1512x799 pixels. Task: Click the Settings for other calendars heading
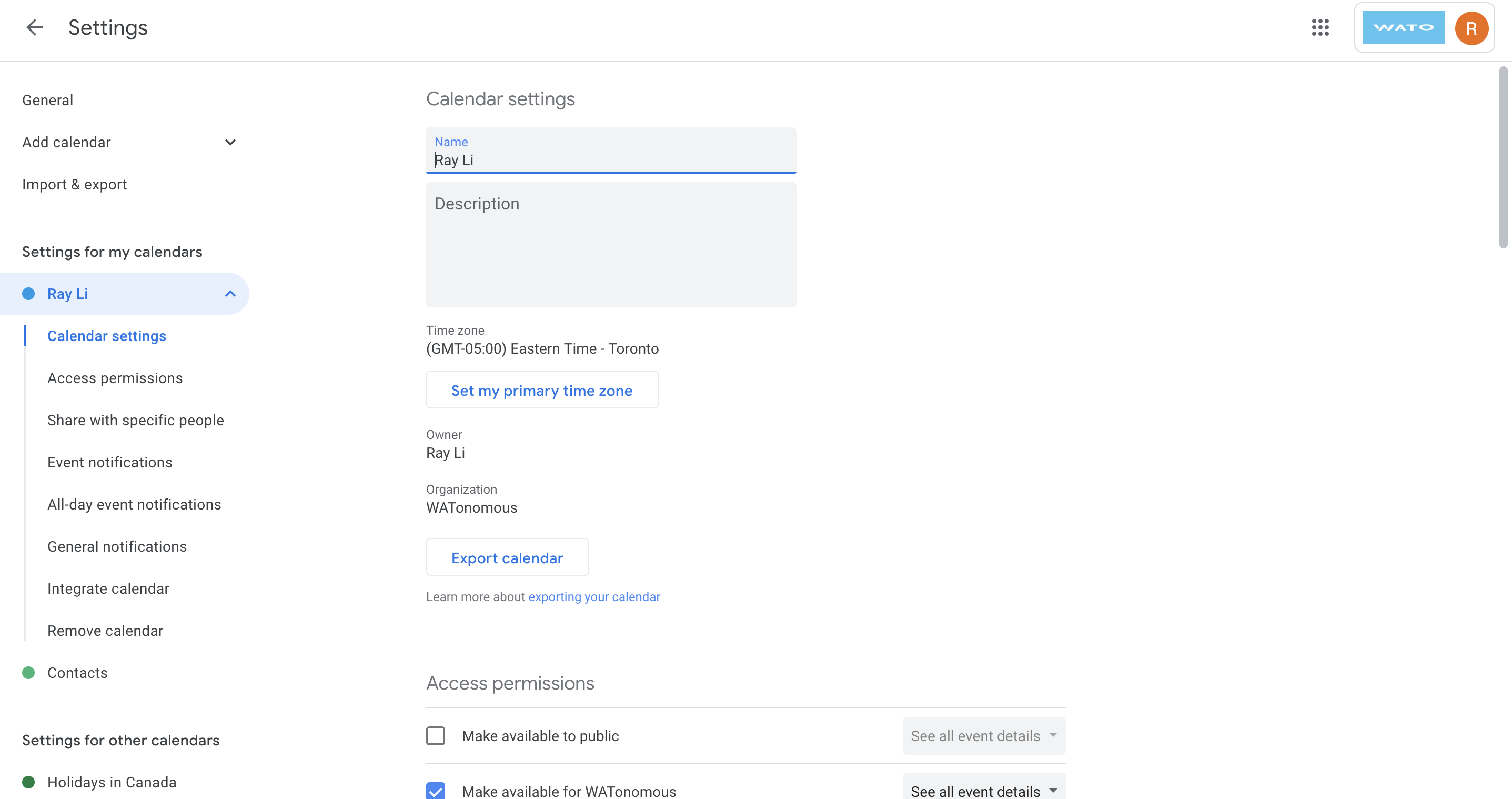click(121, 740)
